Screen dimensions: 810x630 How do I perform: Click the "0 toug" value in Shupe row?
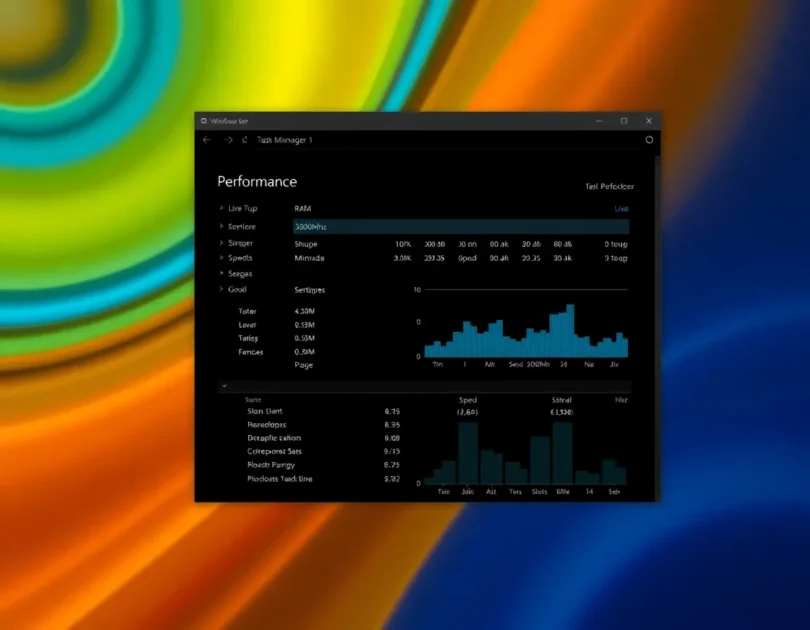[616, 244]
